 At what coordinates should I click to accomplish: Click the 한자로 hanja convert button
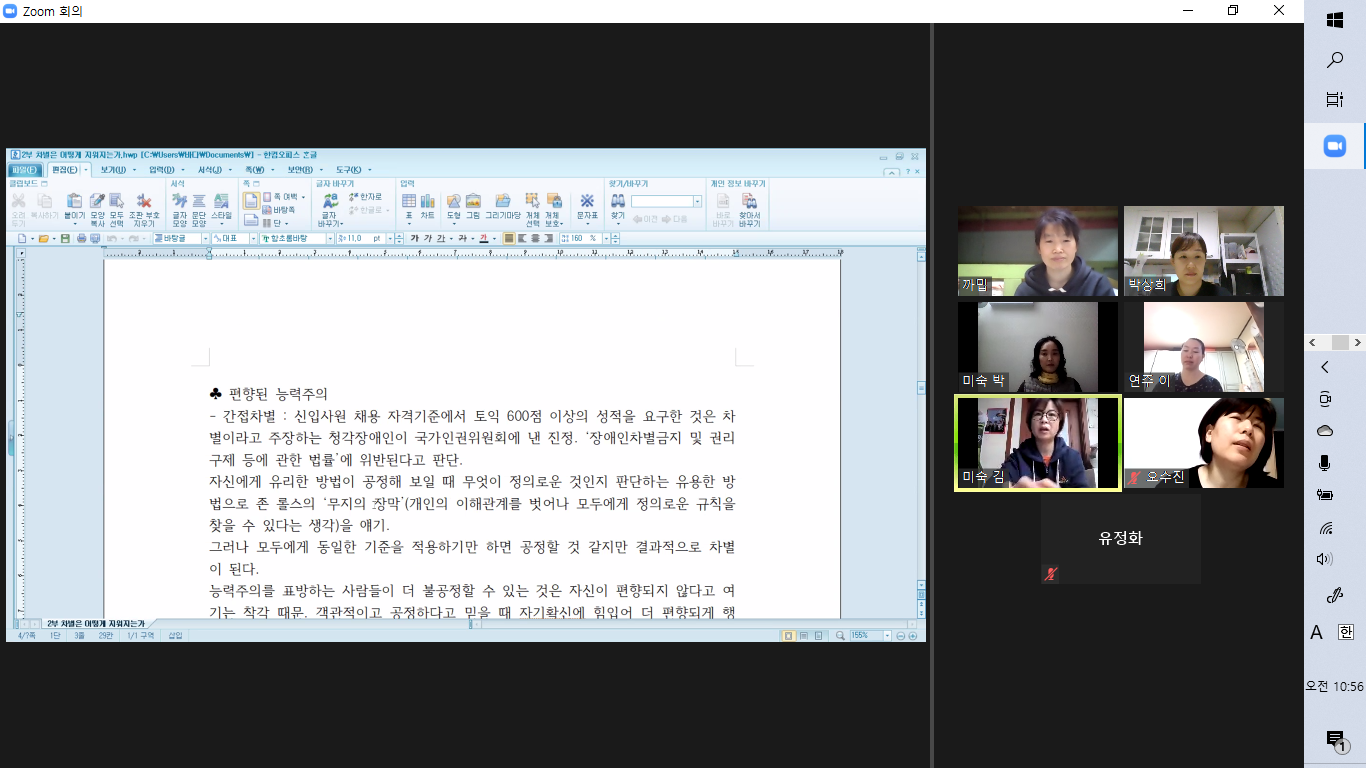pyautogui.click(x=365, y=197)
